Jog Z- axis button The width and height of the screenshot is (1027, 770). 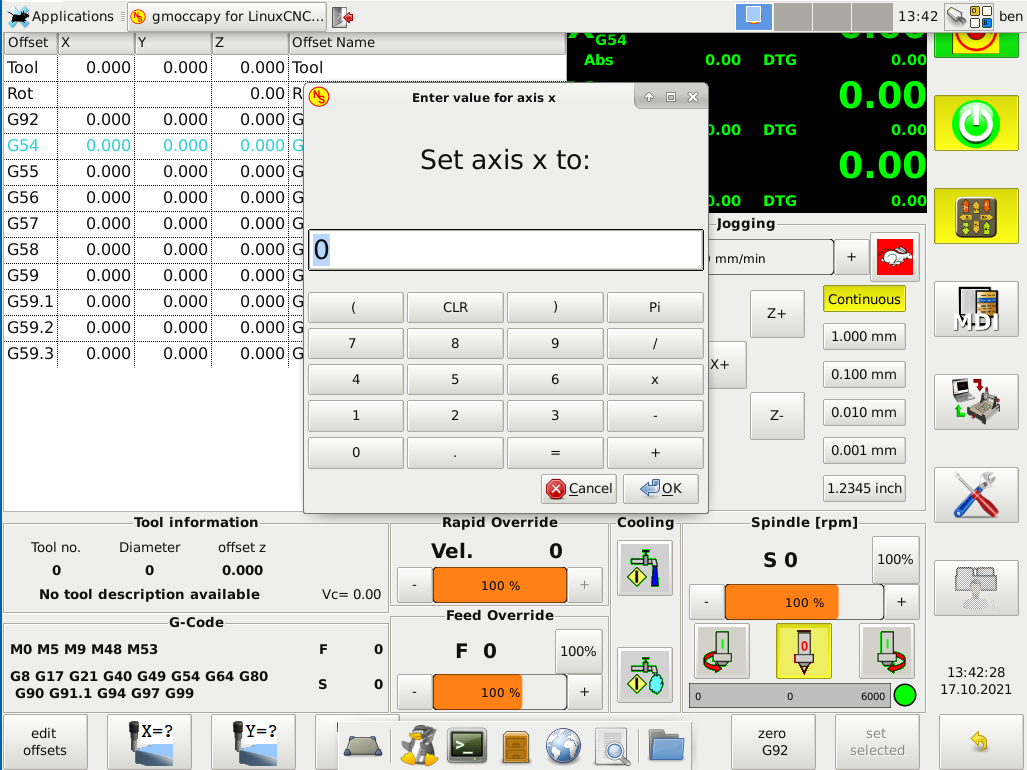(x=777, y=416)
